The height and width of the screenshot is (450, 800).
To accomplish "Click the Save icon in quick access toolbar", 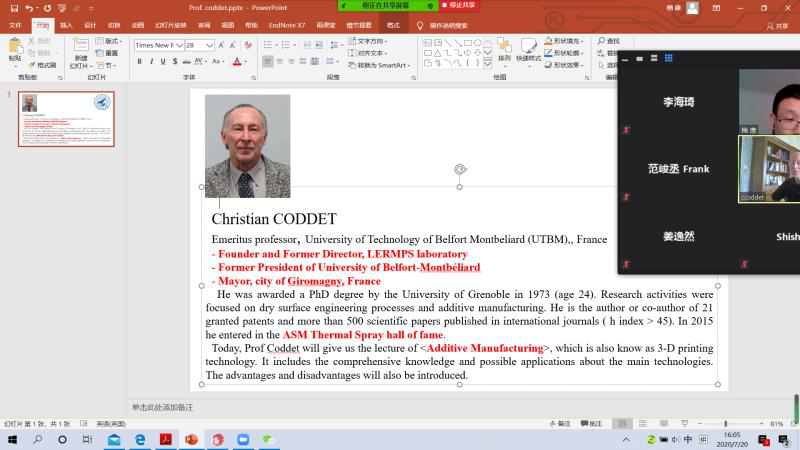I will pyautogui.click(x=12, y=8).
